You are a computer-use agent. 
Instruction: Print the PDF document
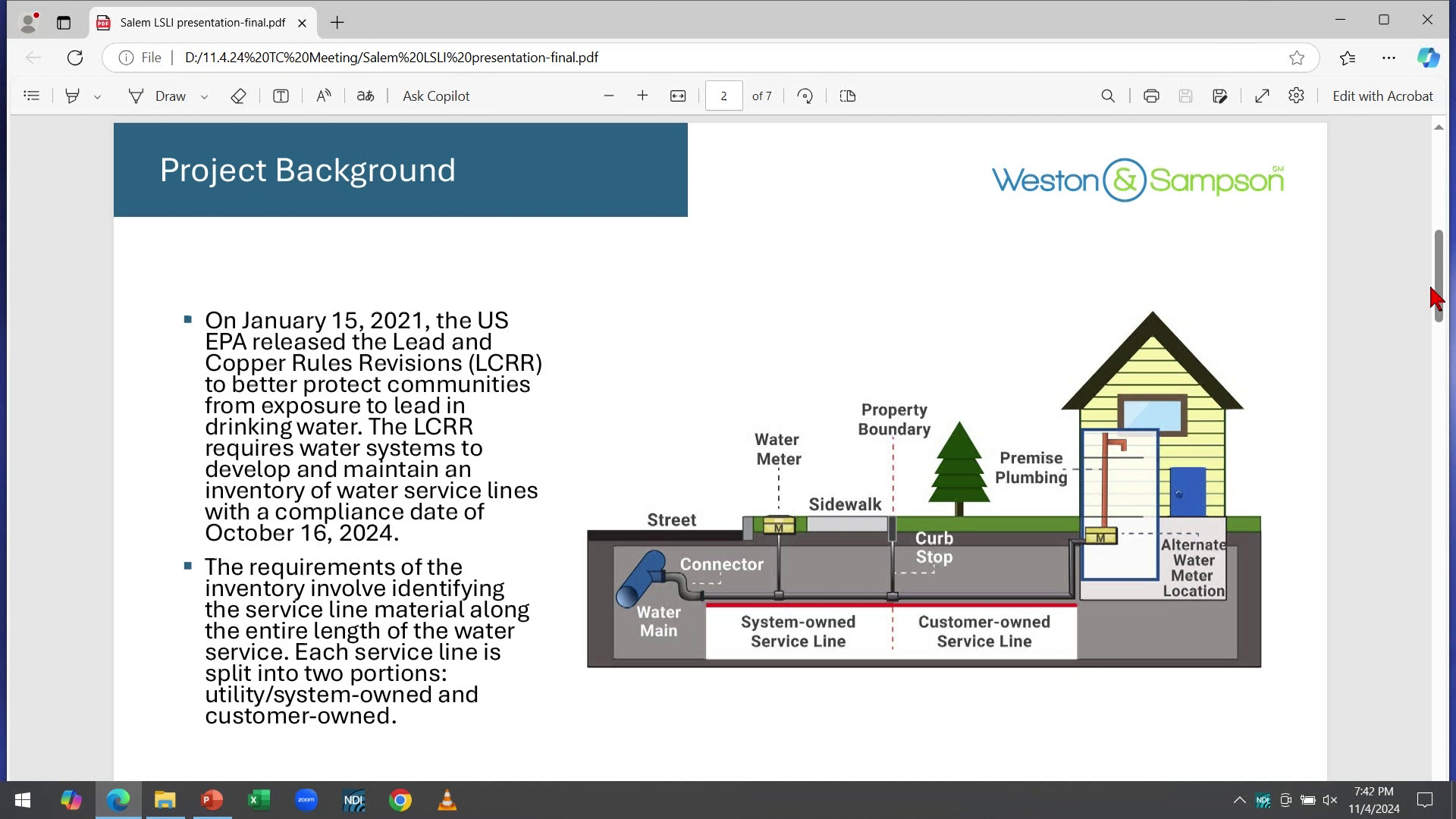click(x=1151, y=96)
